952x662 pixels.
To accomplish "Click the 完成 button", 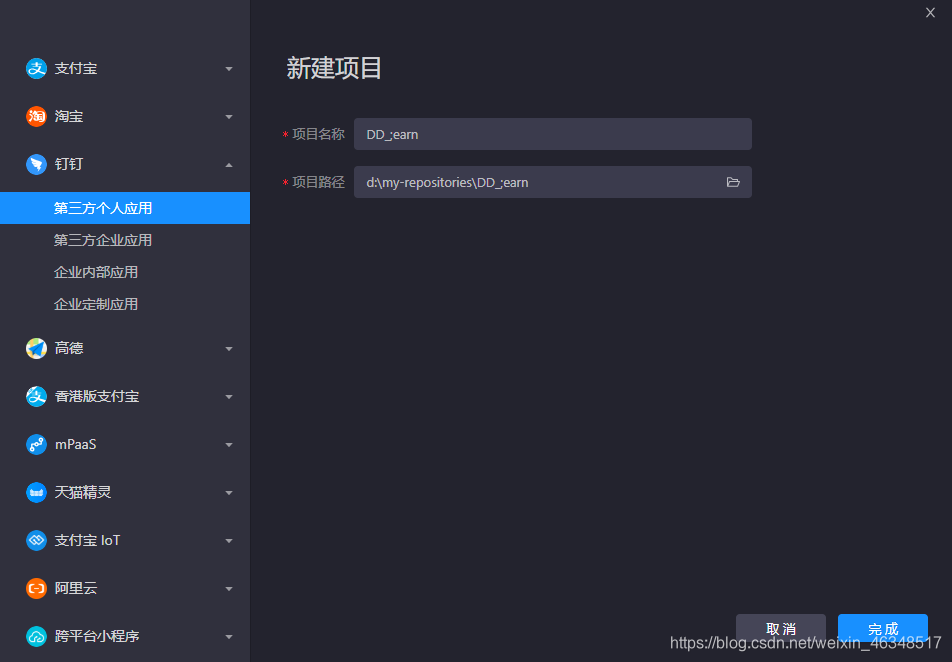I will (882, 628).
